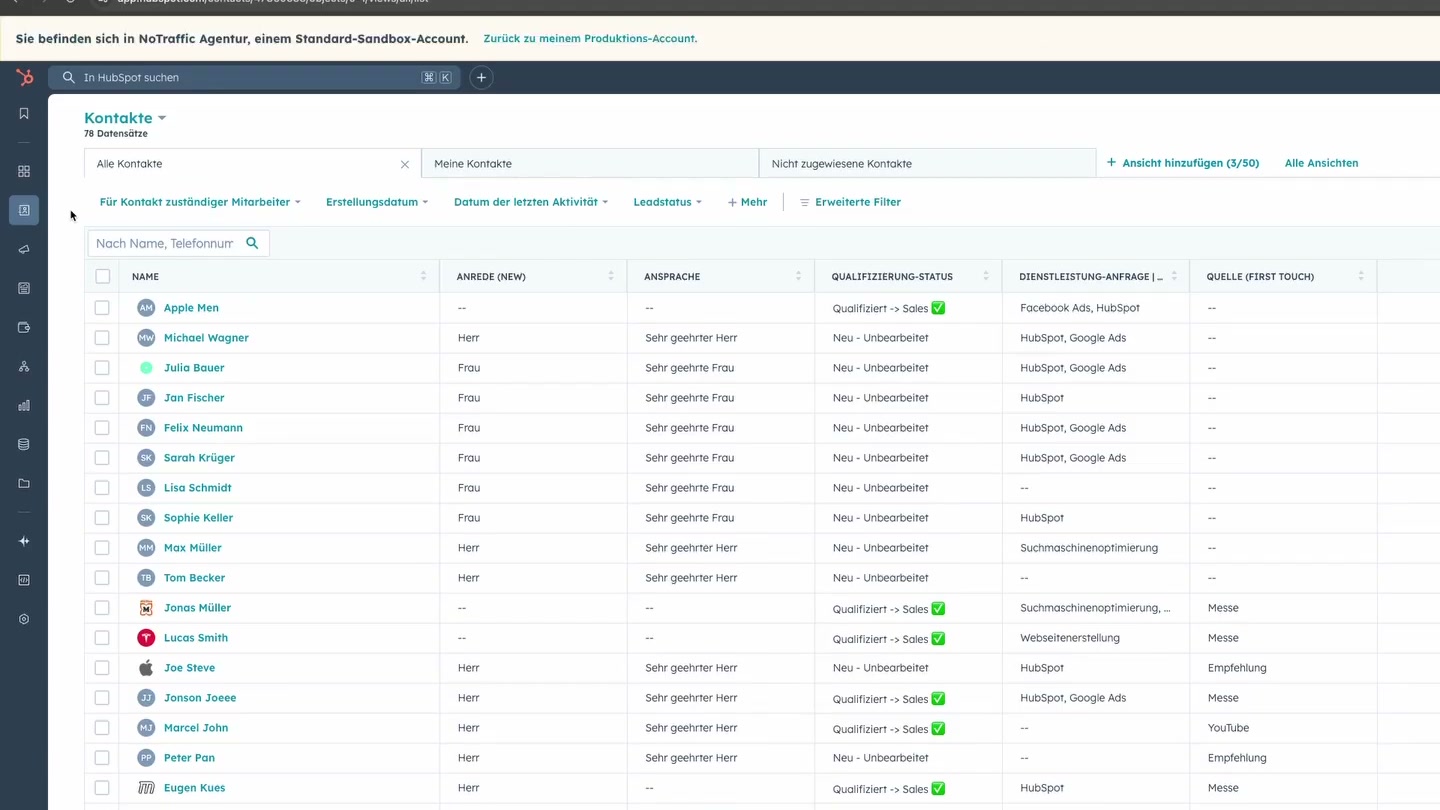Open the HubSpot logo in top bar
The image size is (1440, 810).
23,77
